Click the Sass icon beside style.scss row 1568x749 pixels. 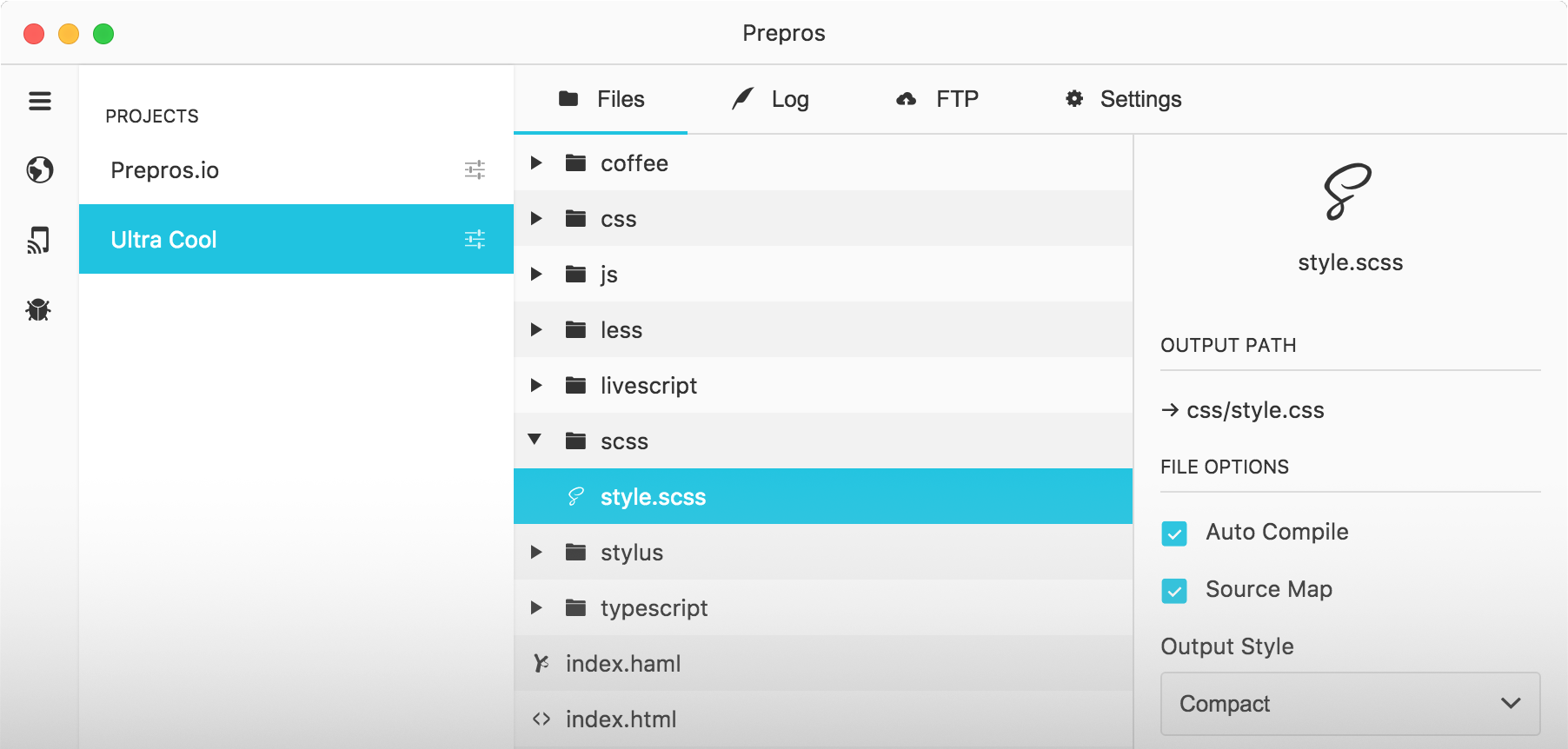pyautogui.click(x=575, y=496)
